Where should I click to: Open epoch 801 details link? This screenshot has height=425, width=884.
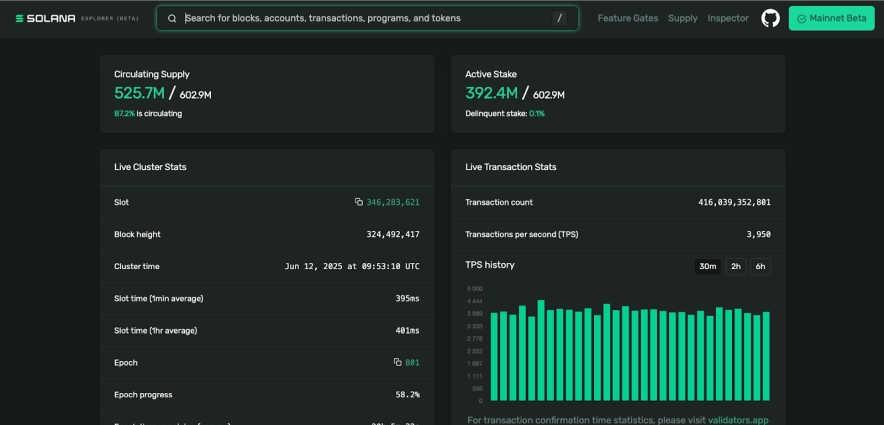coord(412,362)
